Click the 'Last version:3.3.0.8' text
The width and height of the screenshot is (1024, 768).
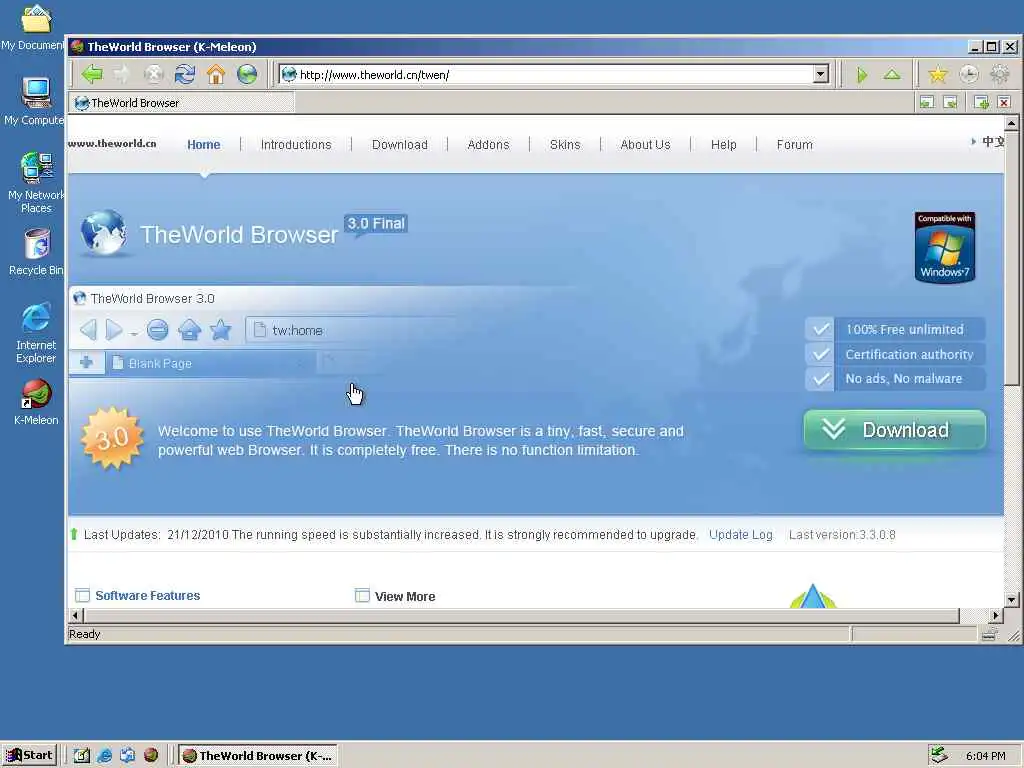(x=842, y=534)
